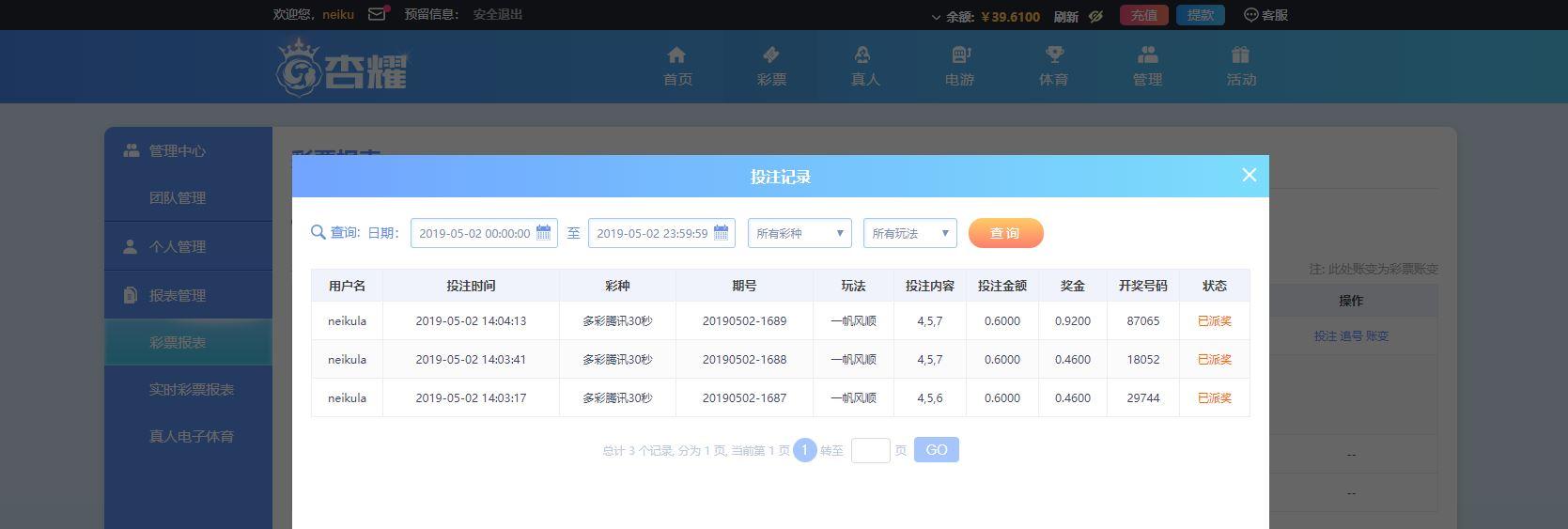Image resolution: width=1568 pixels, height=529 pixels.
Task: Open the 体育 sports trophy icon
Action: point(1053,55)
